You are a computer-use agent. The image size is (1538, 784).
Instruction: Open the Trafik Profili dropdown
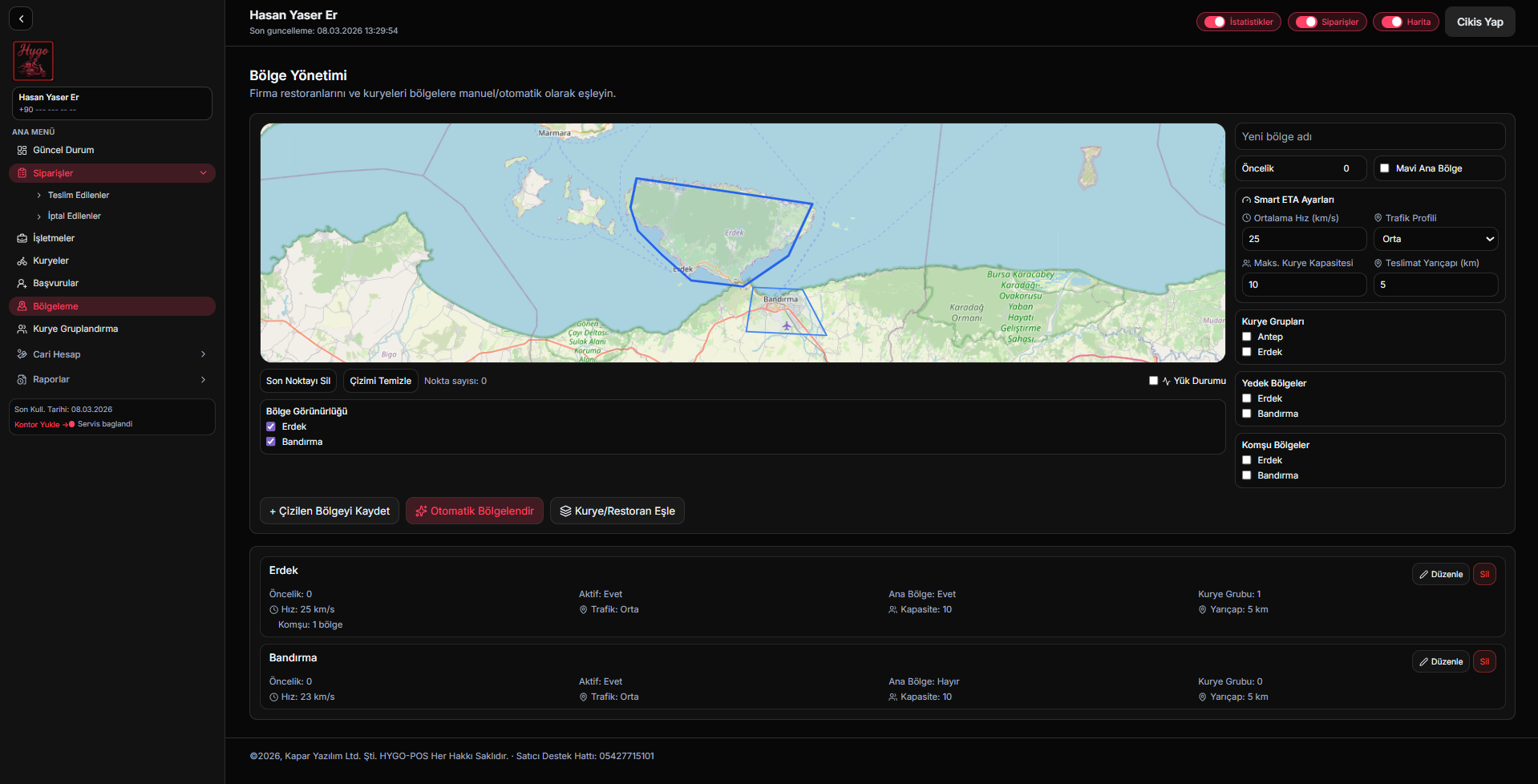coord(1435,239)
